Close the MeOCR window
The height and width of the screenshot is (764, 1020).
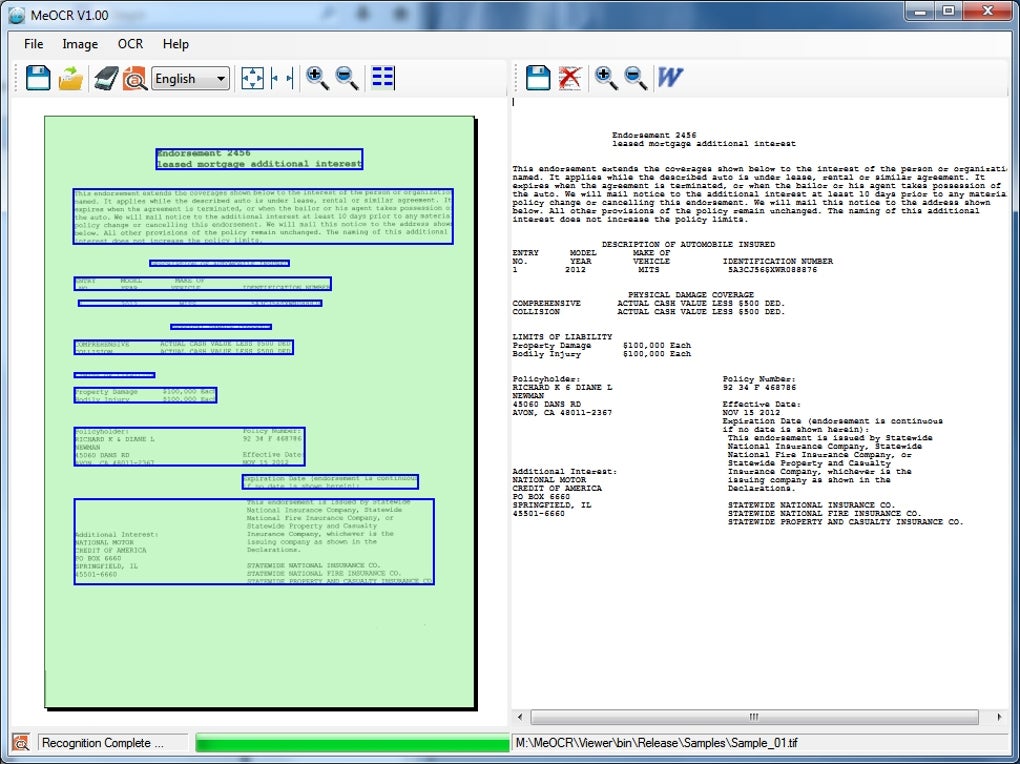[x=987, y=11]
